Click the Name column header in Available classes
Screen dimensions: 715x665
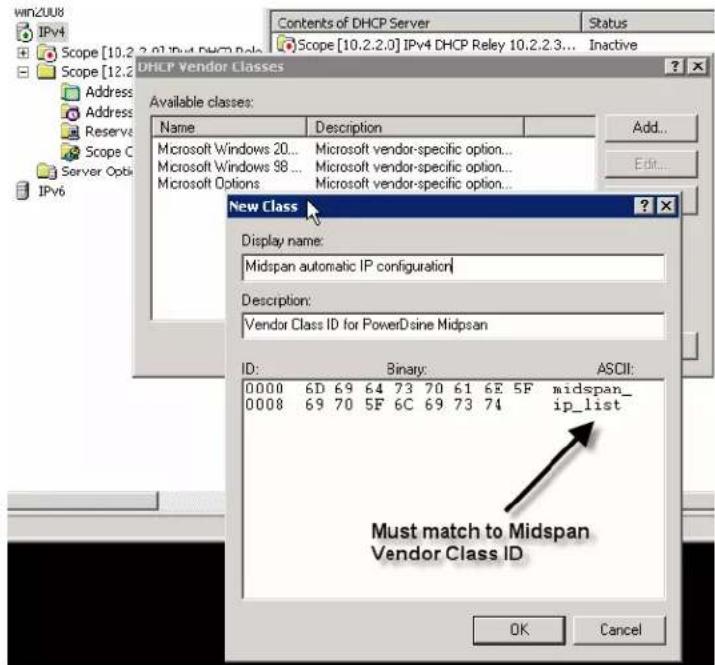229,127
